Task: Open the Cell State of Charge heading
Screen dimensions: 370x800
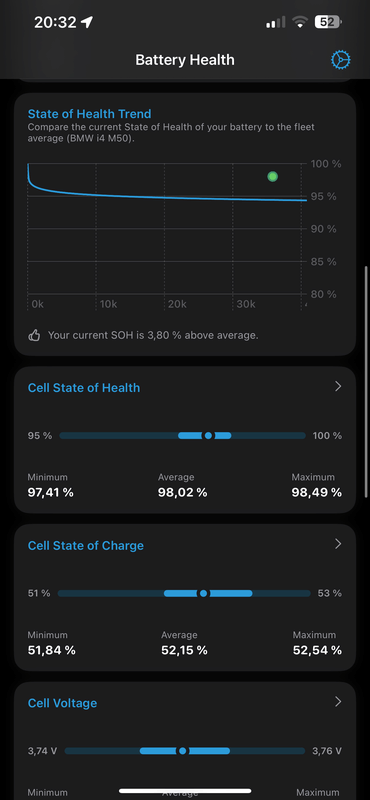Action: point(86,545)
